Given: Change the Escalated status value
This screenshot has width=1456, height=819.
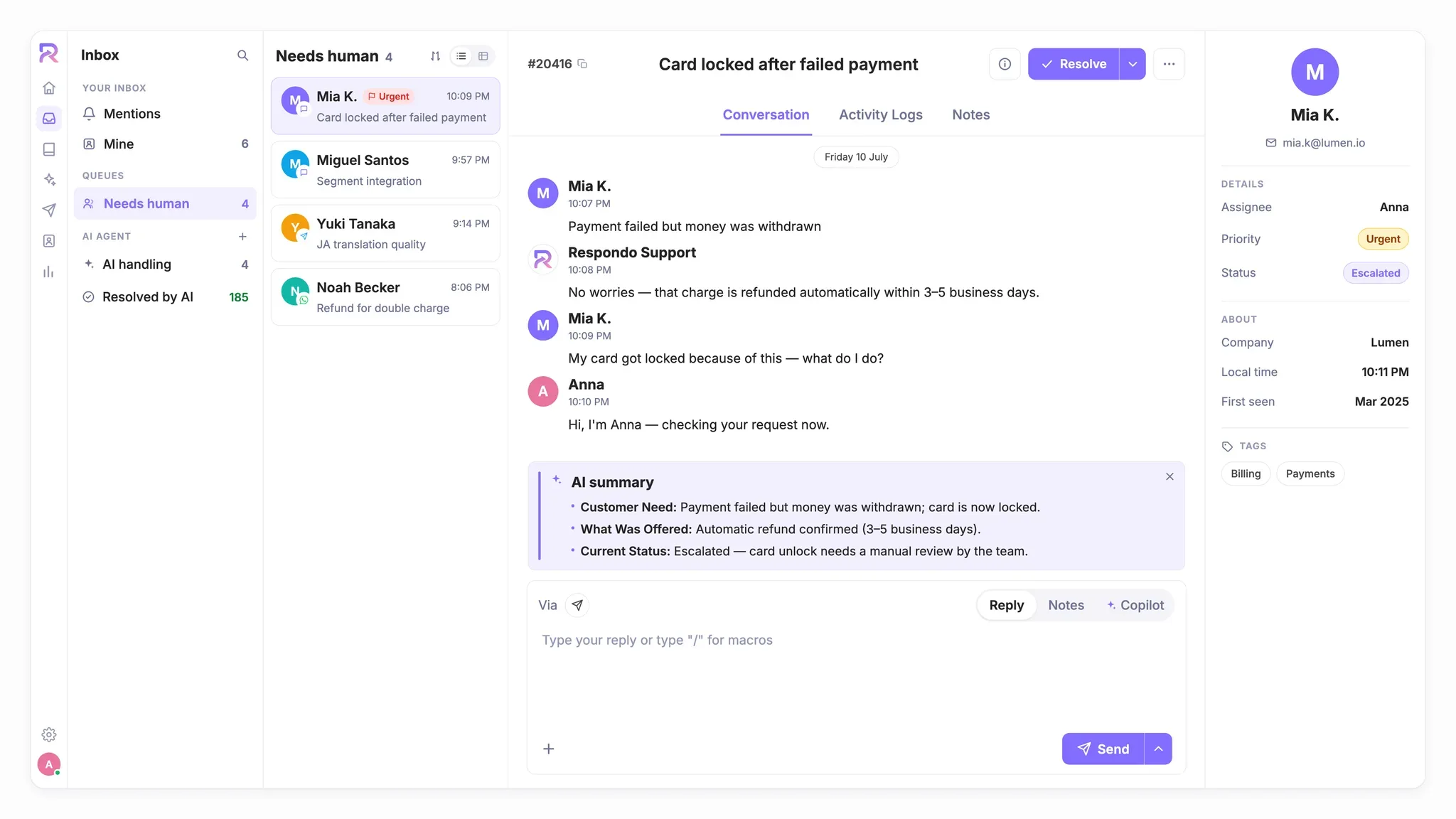Looking at the screenshot, I should (x=1376, y=273).
